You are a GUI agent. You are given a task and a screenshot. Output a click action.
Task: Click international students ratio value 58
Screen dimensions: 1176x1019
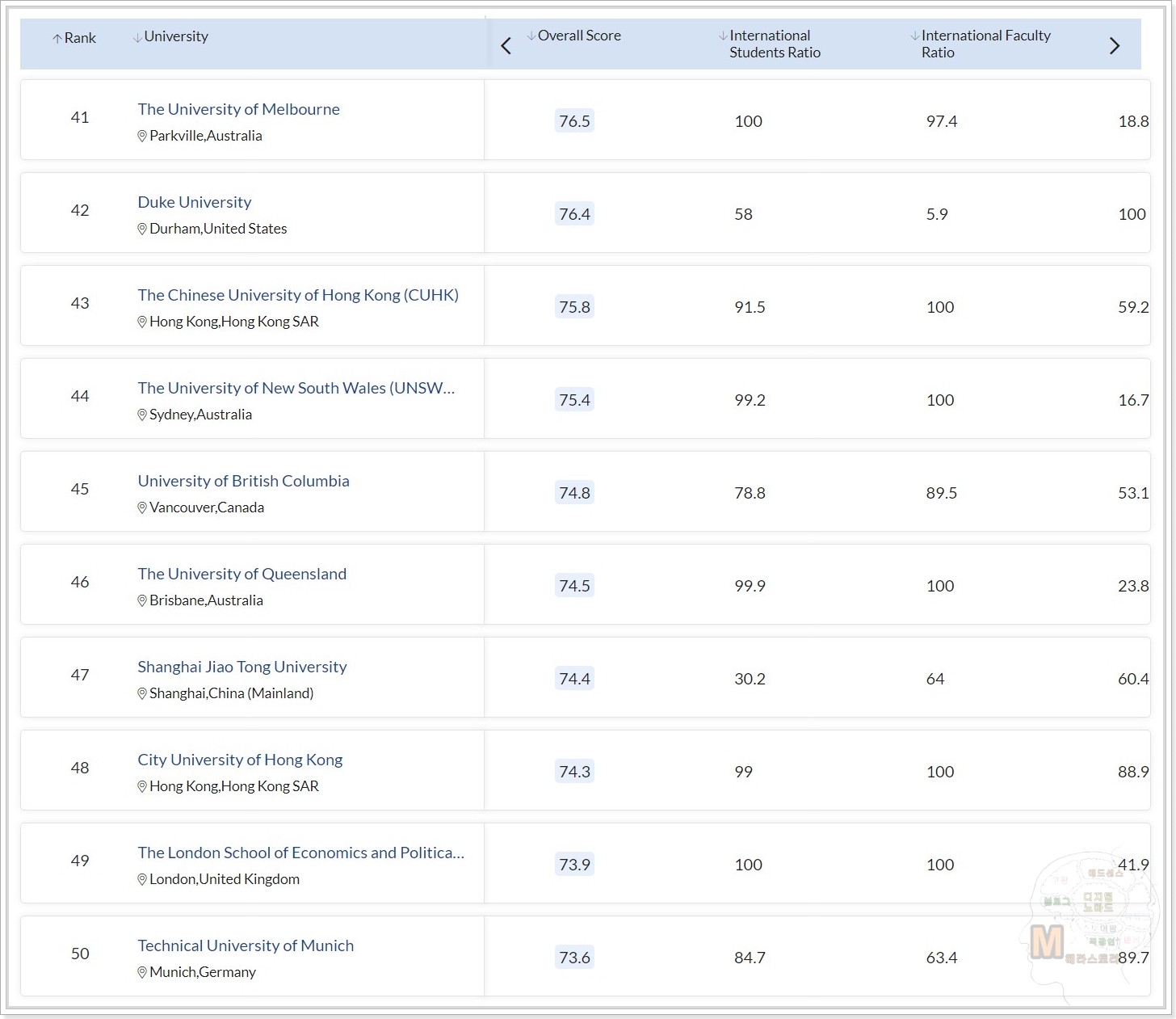(743, 214)
